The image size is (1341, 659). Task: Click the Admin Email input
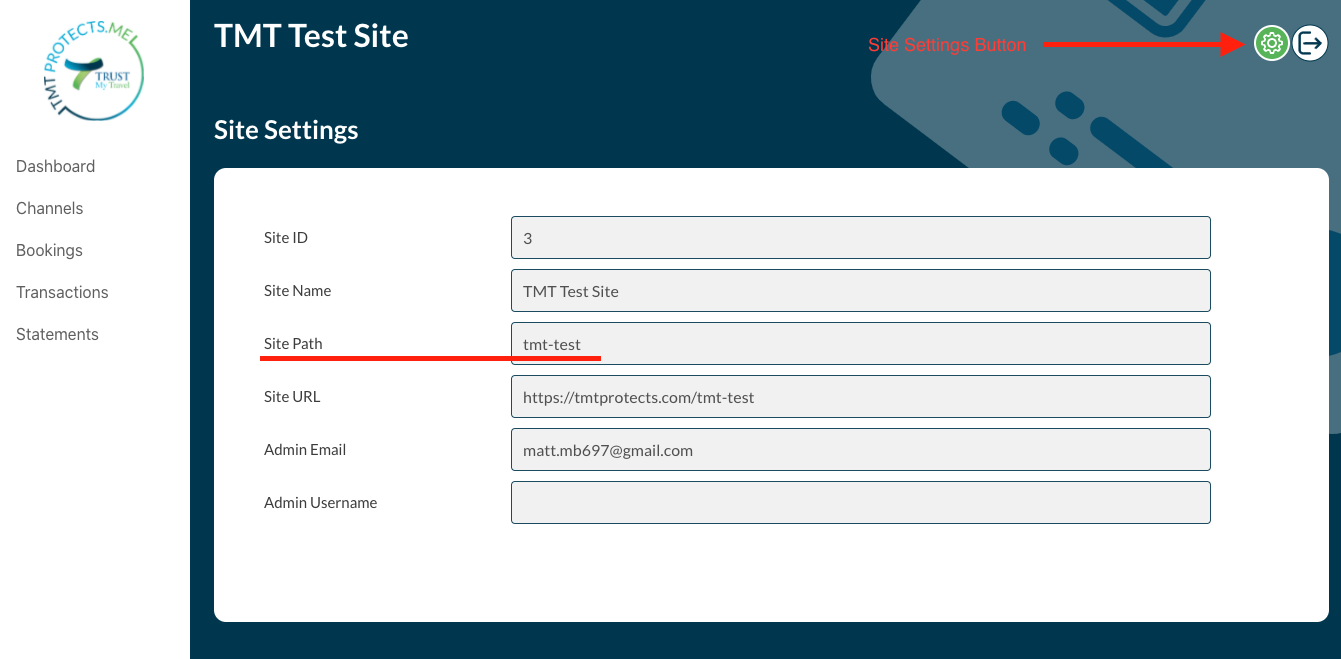click(860, 449)
